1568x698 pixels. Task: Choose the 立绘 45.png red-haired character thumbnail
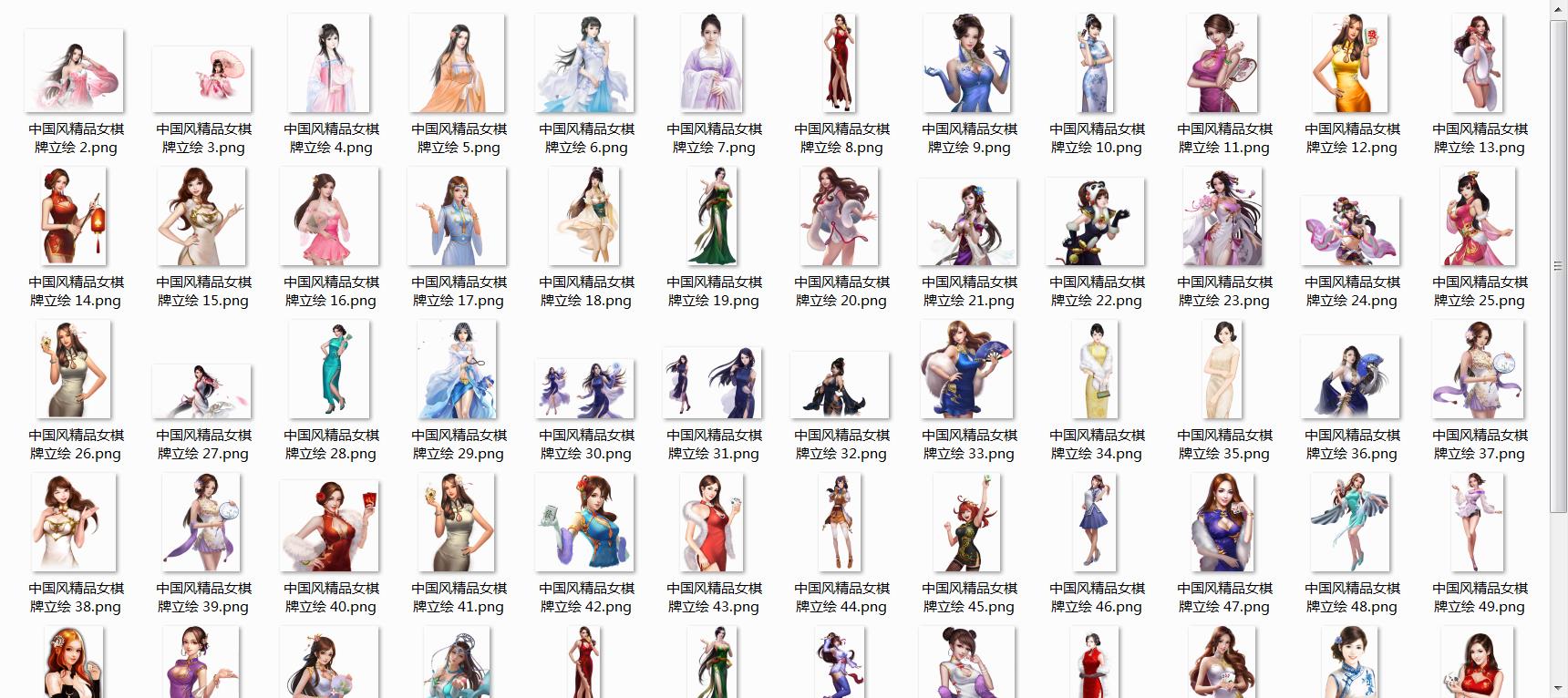[x=967, y=525]
